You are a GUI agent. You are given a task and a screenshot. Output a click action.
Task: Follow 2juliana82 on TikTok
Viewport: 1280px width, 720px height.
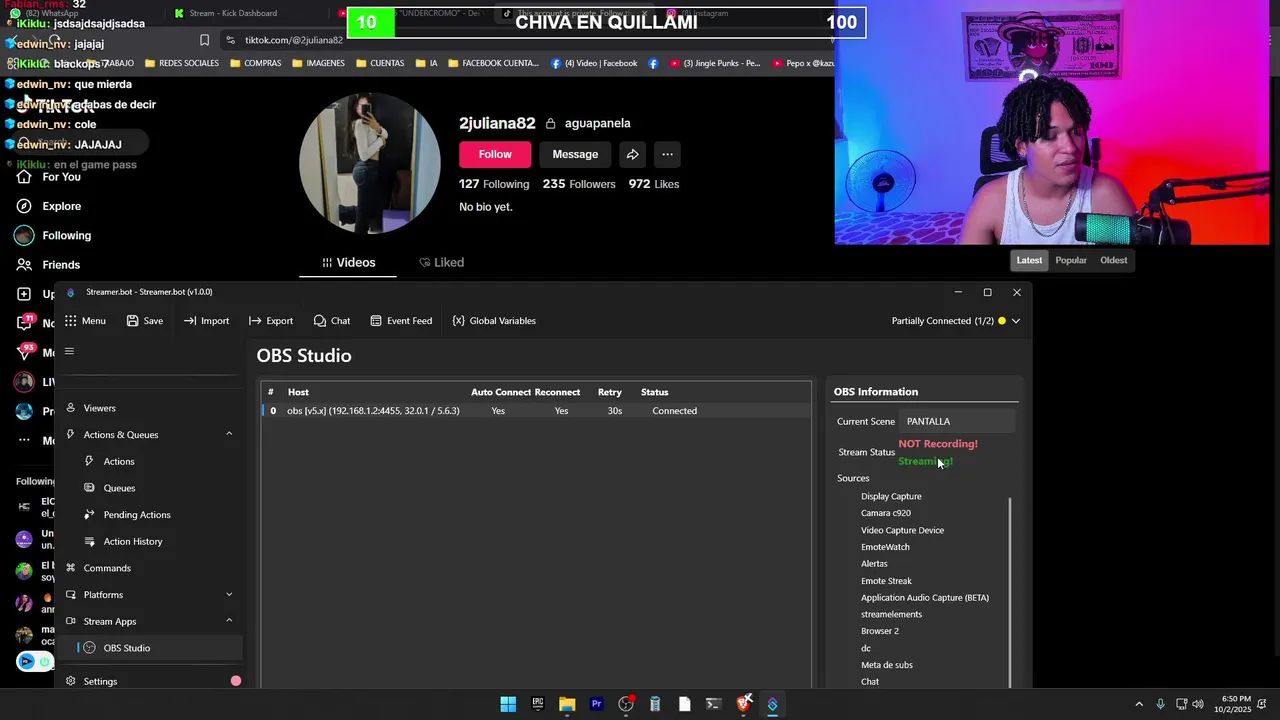click(495, 154)
